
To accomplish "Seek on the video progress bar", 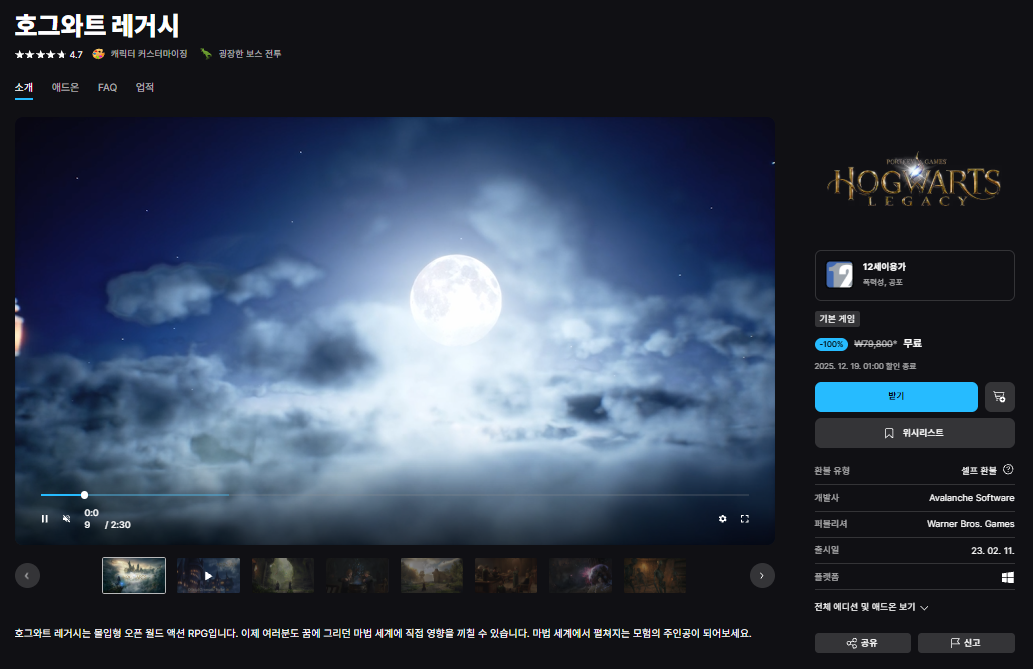I will point(400,495).
